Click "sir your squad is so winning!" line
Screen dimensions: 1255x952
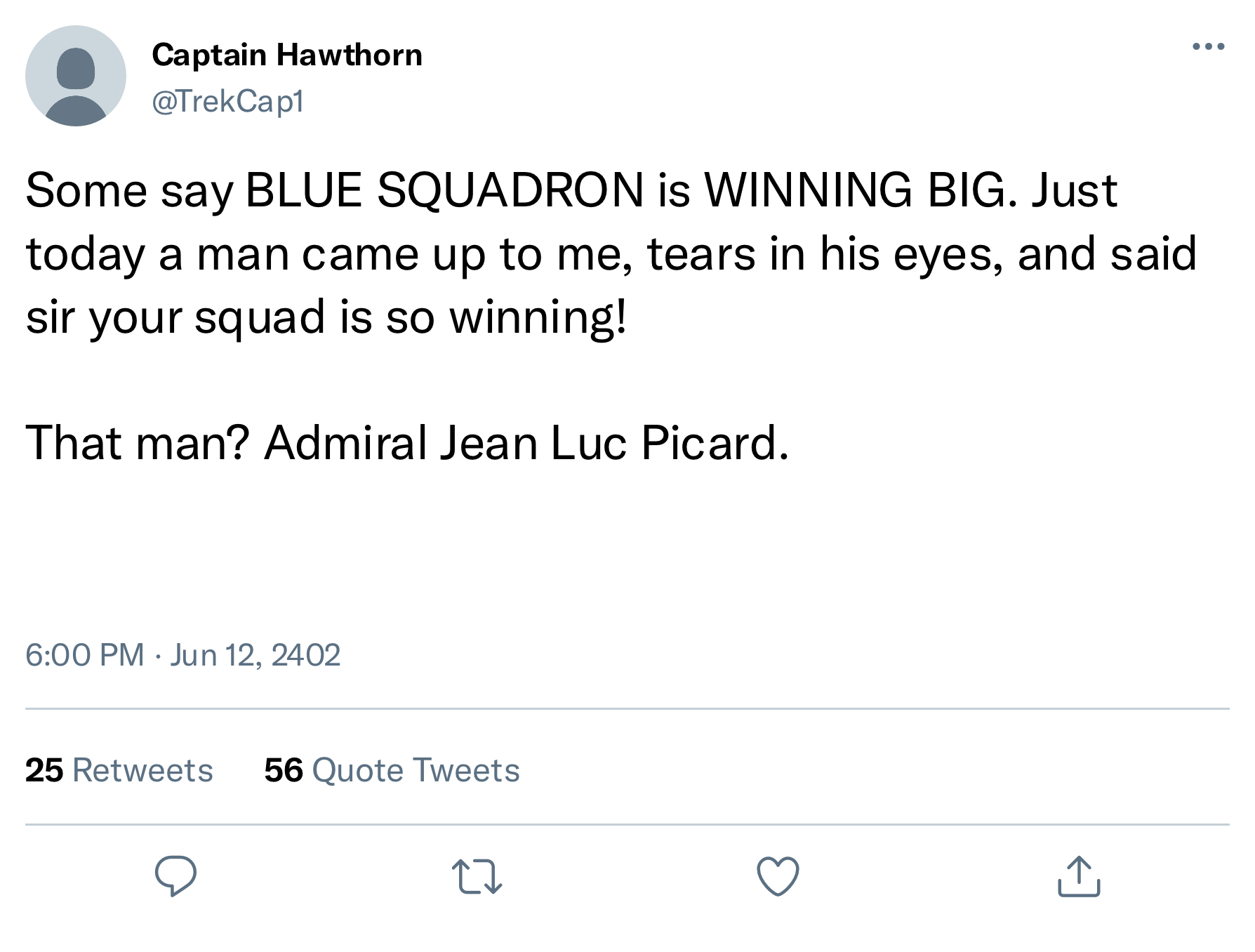tap(326, 317)
